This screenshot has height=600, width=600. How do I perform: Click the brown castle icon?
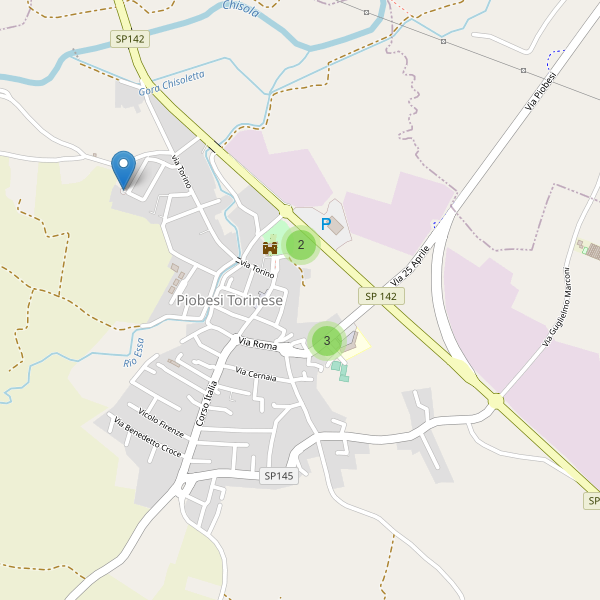pos(270,248)
